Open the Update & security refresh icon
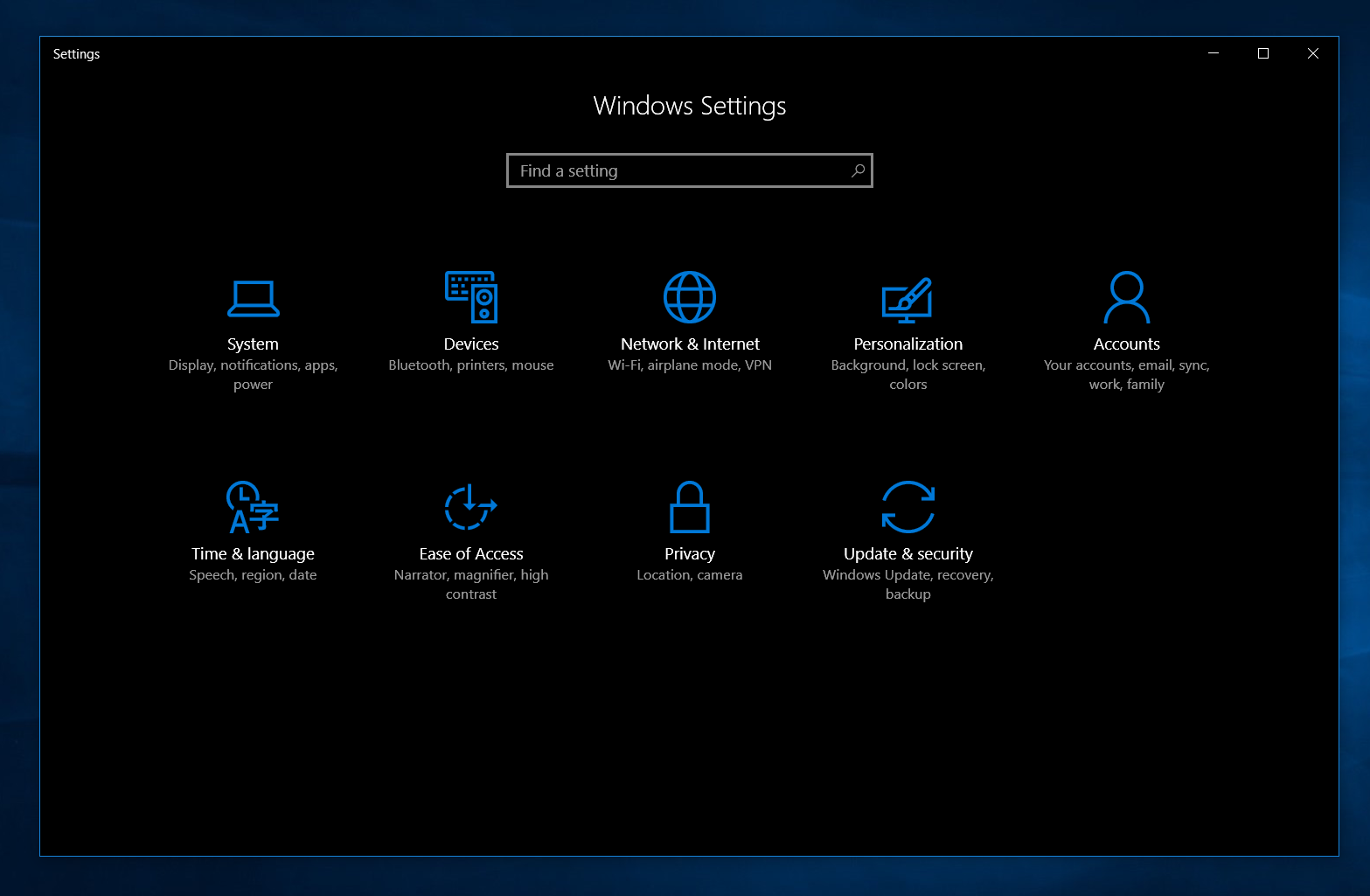This screenshot has height=896, width=1370. (x=908, y=507)
